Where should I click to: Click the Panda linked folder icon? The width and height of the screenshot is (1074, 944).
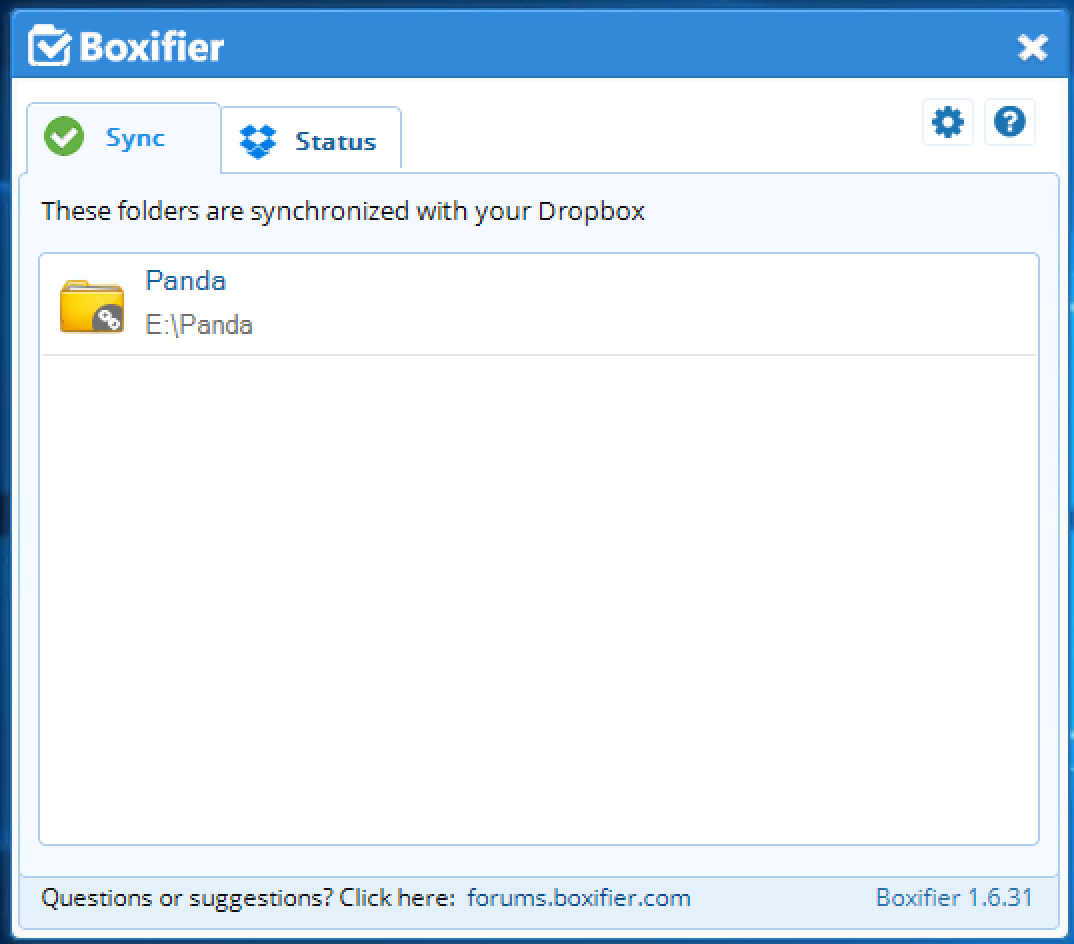[92, 306]
